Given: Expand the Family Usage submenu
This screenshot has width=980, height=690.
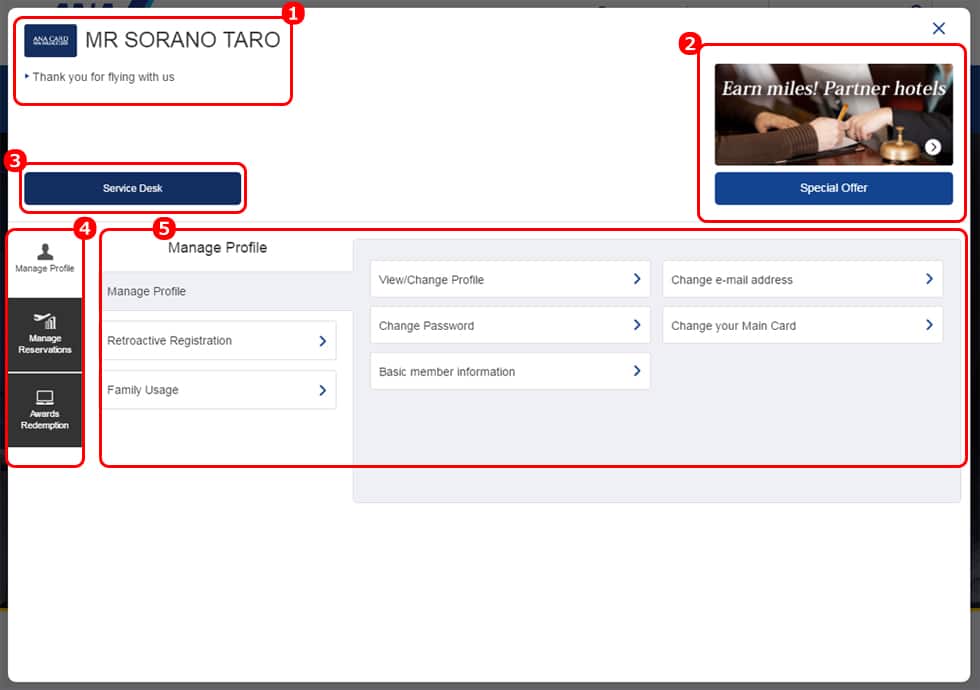Looking at the screenshot, I should [x=220, y=390].
